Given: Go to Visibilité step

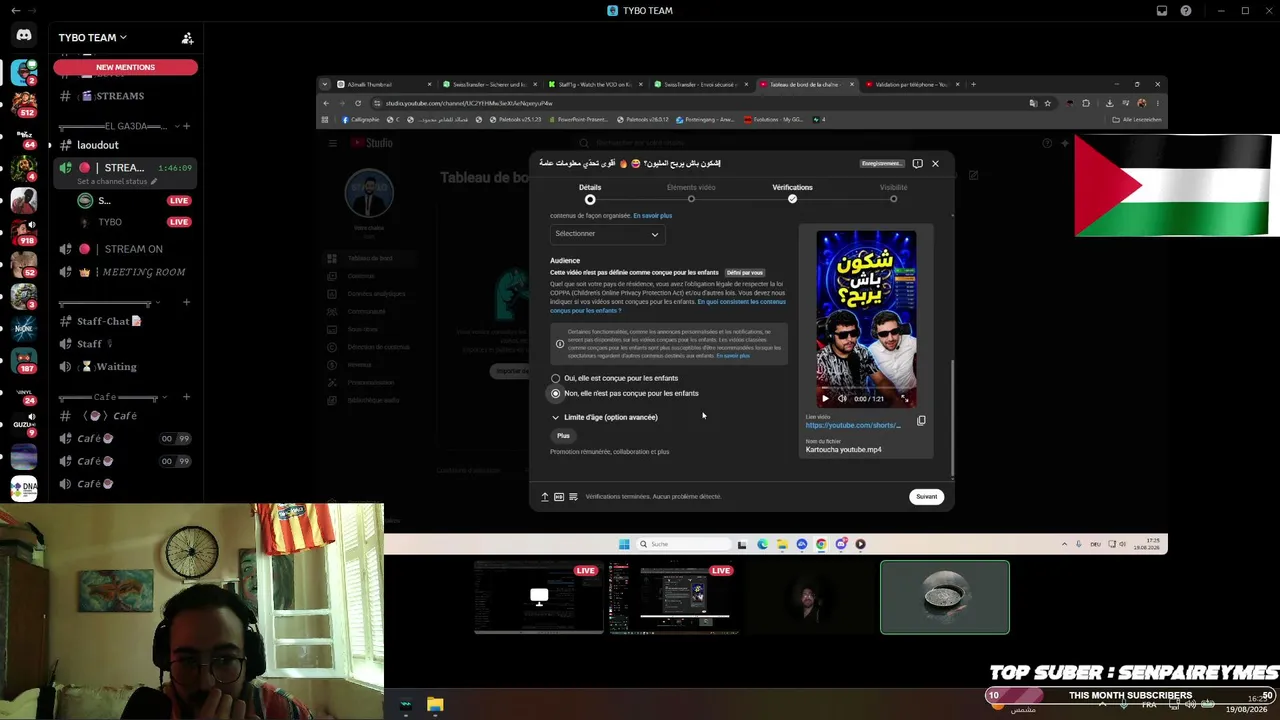Looking at the screenshot, I should click(893, 193).
